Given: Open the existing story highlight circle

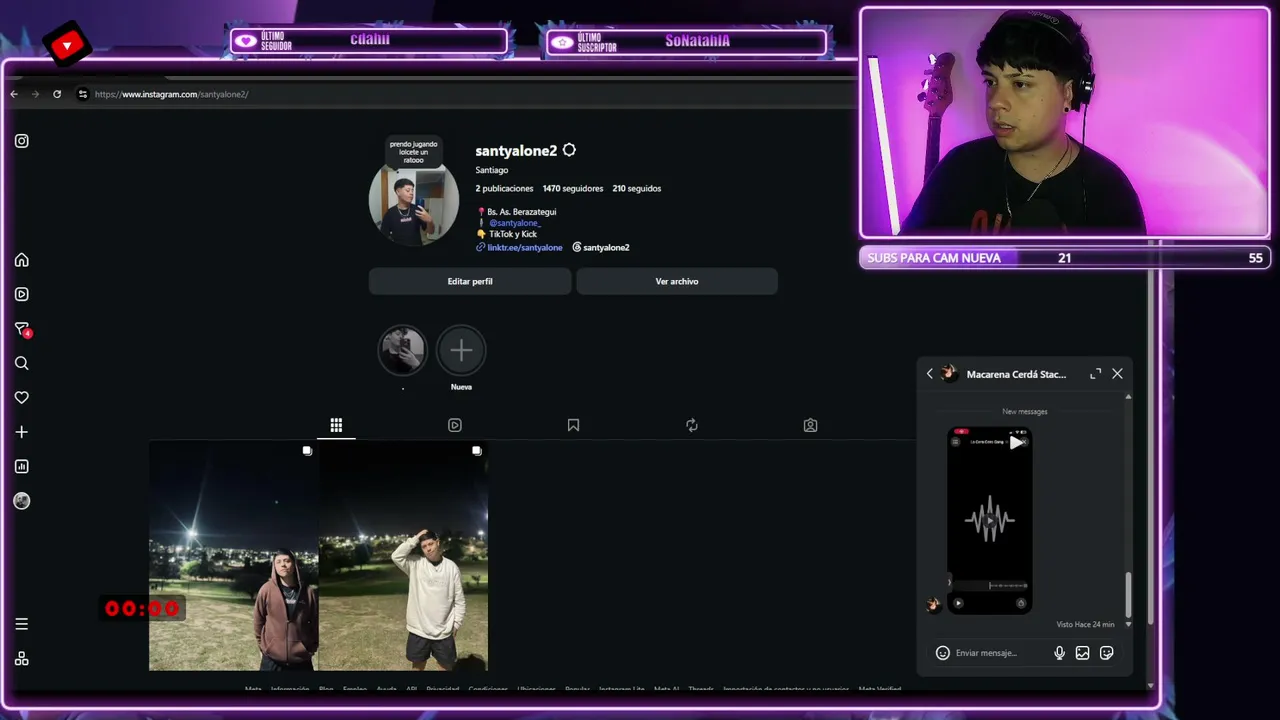Looking at the screenshot, I should pos(402,350).
